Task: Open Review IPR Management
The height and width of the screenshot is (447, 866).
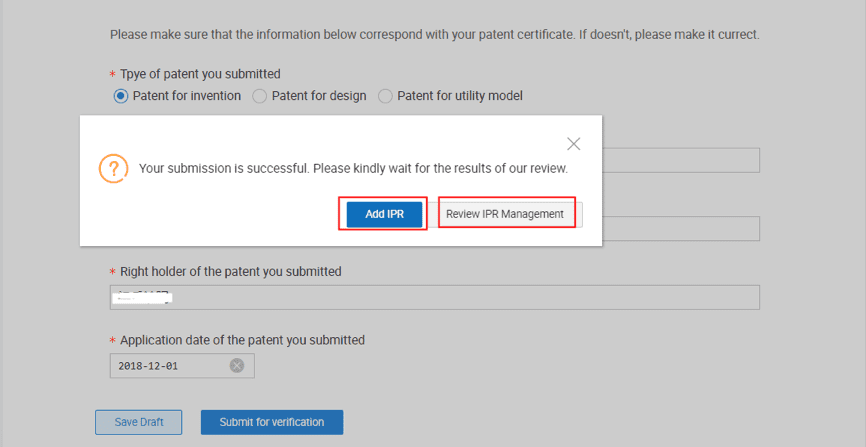Action: (505, 214)
